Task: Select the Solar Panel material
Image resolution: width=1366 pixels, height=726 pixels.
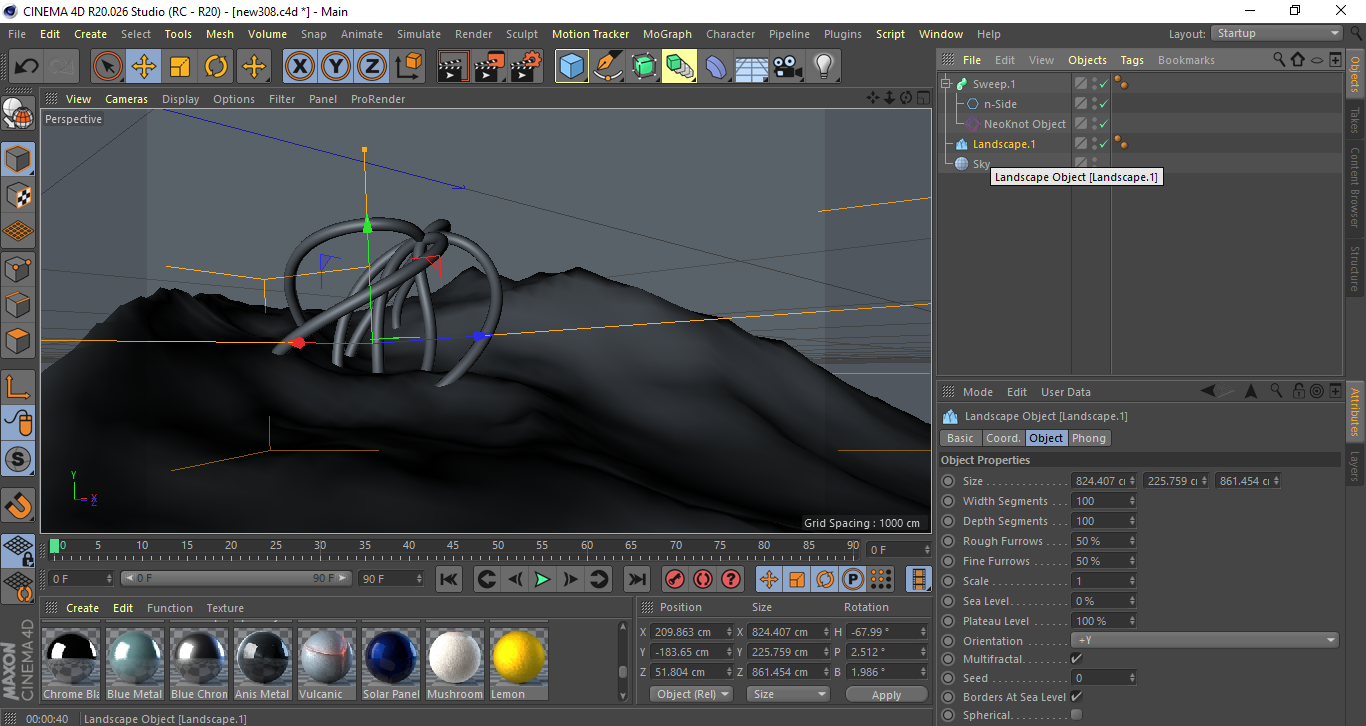Action: [x=390, y=664]
